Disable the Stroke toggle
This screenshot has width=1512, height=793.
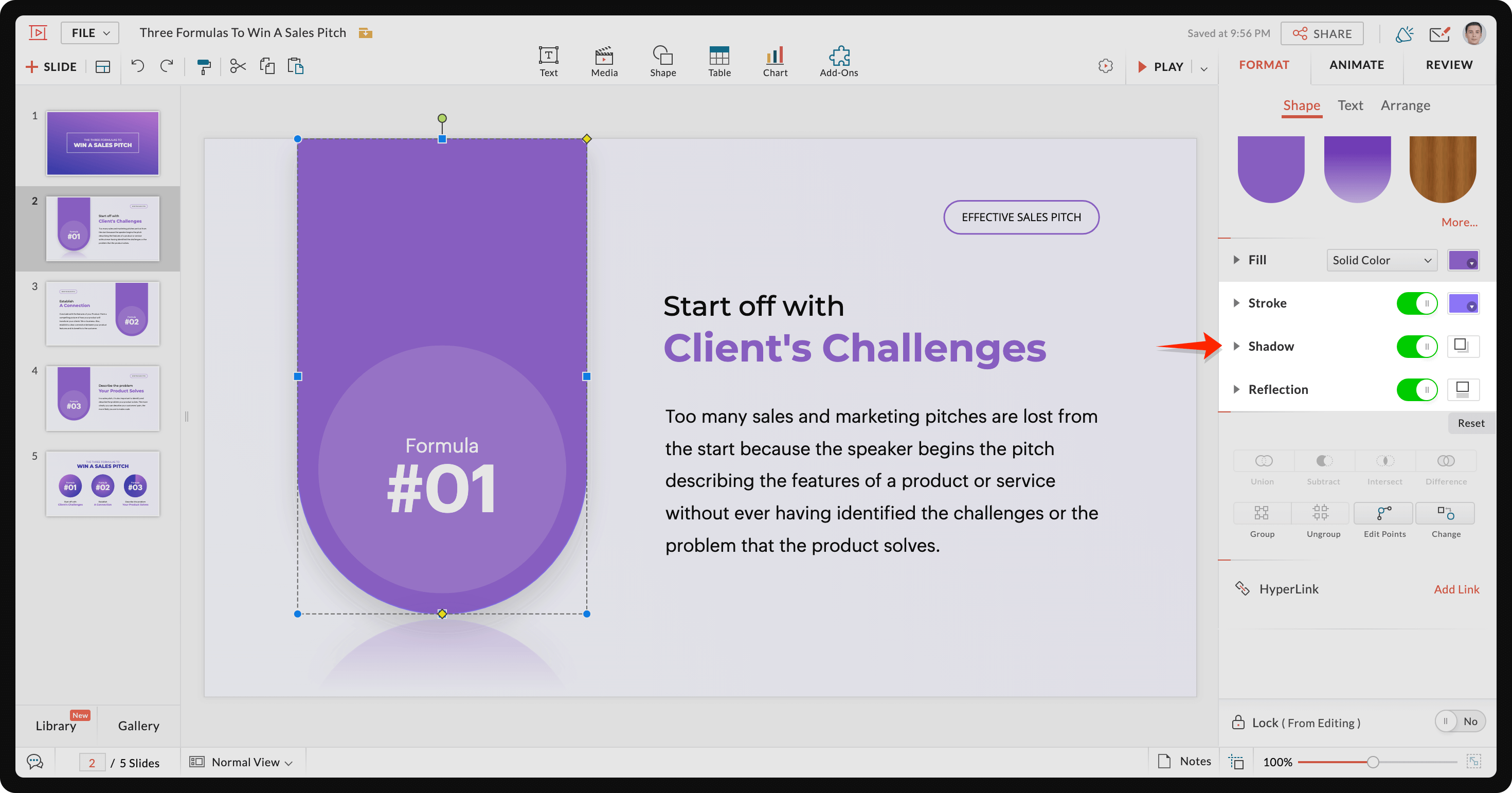1416,303
